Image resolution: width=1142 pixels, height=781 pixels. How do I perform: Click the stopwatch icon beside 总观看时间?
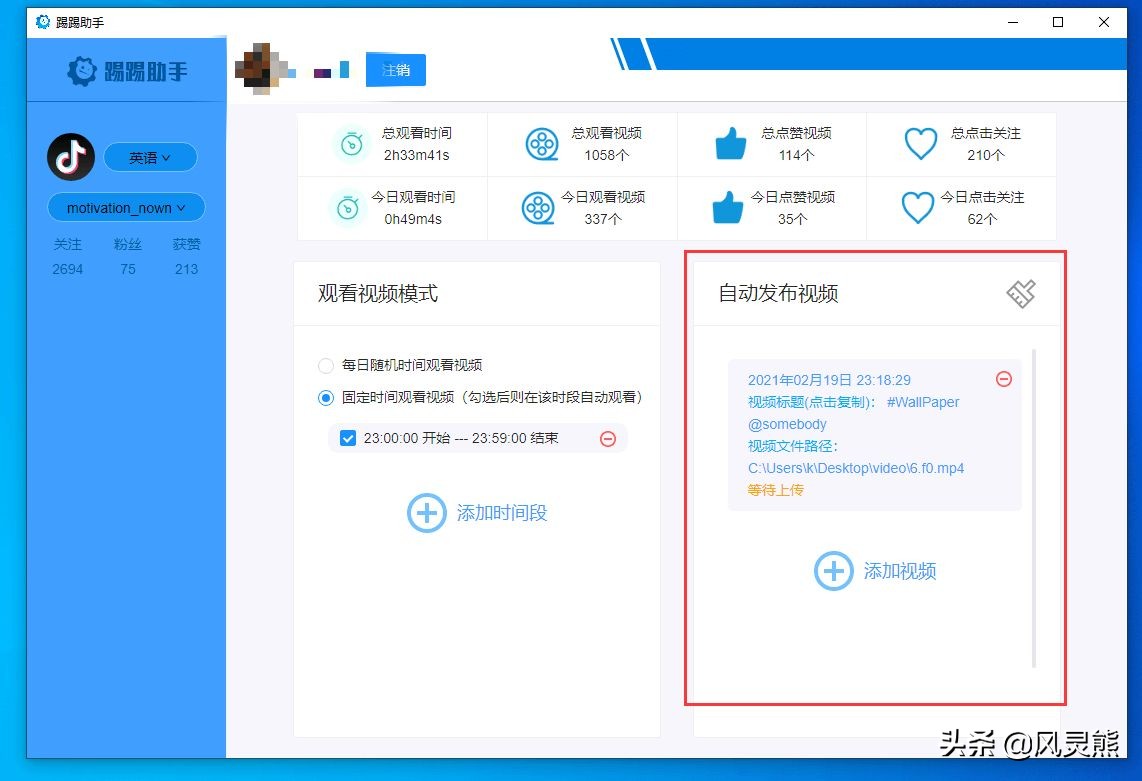click(352, 144)
